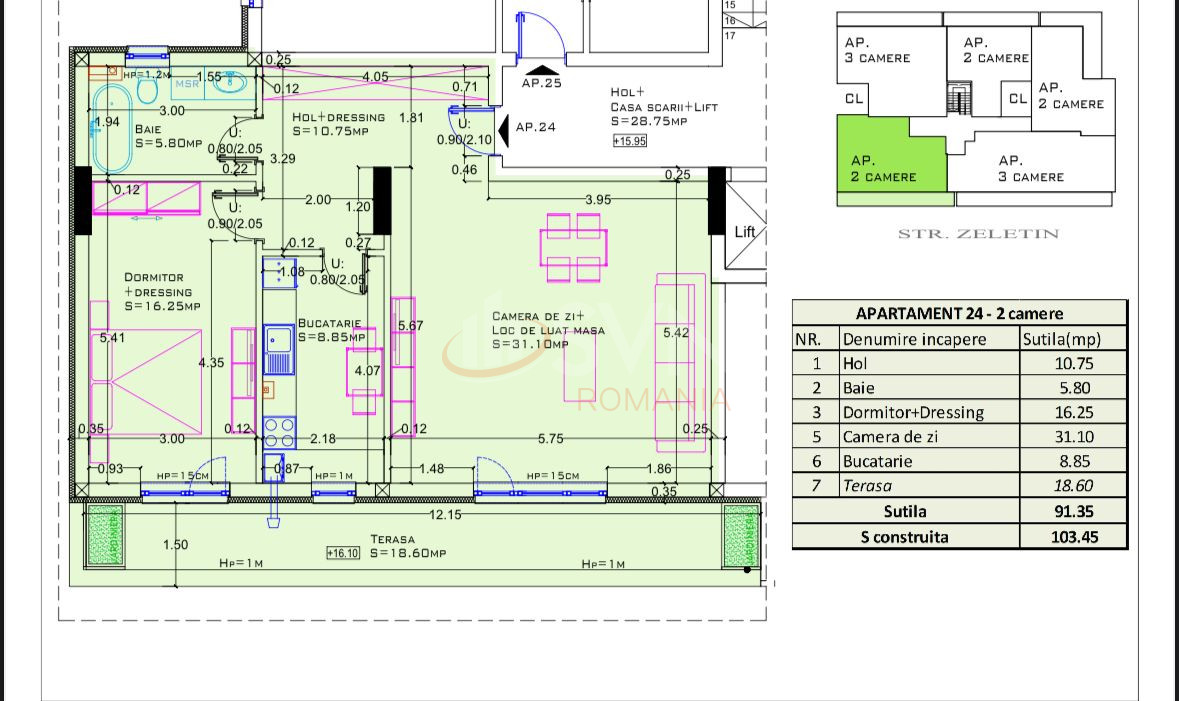Image resolution: width=1179 pixels, height=701 pixels.
Task: Click the left planter icon on the Terasa
Action: coord(105,535)
